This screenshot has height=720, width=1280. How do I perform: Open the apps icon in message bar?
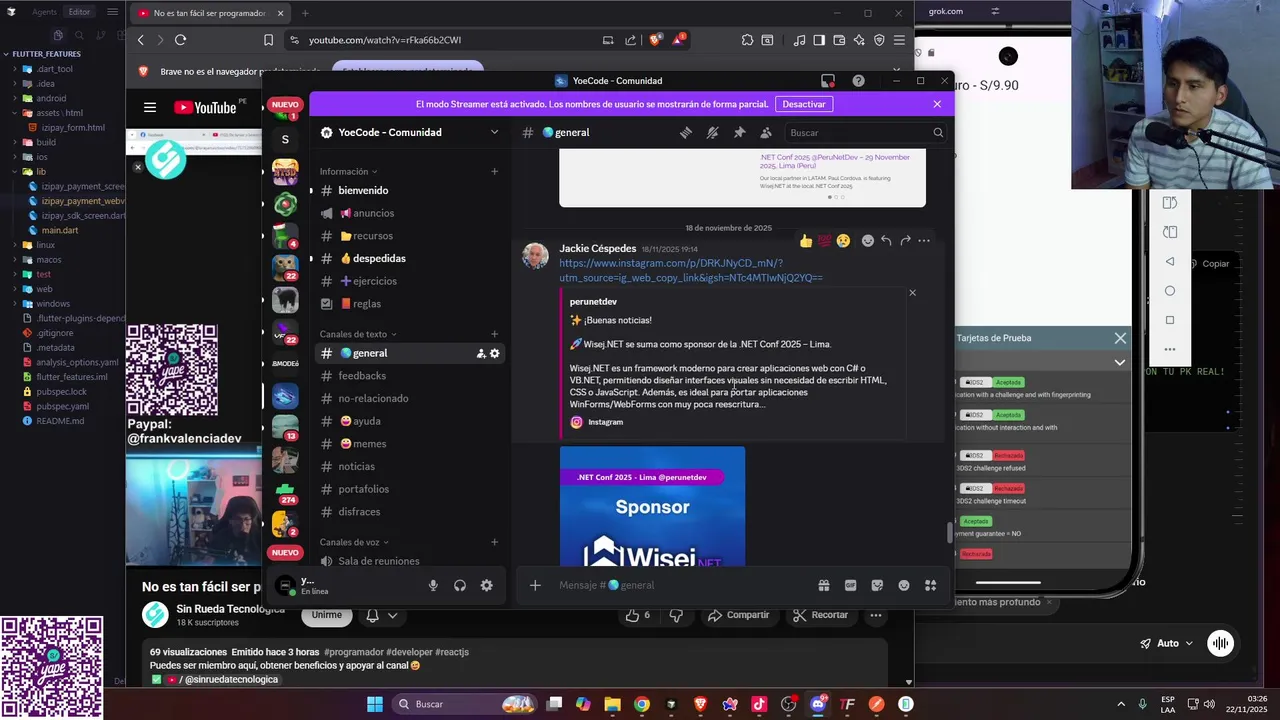tap(930, 585)
